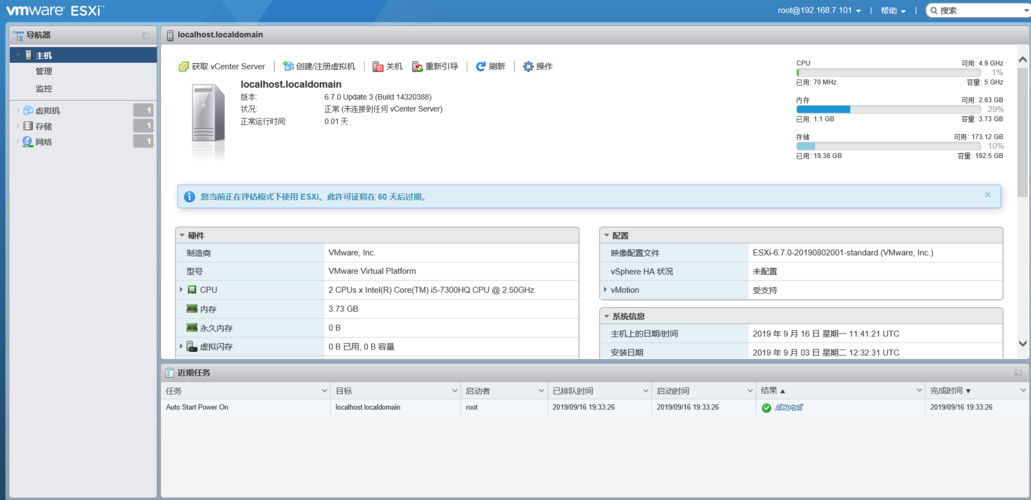The width and height of the screenshot is (1031, 500).
Task: Click the Persistent memory (永久内存) icon
Action: click(x=192, y=327)
